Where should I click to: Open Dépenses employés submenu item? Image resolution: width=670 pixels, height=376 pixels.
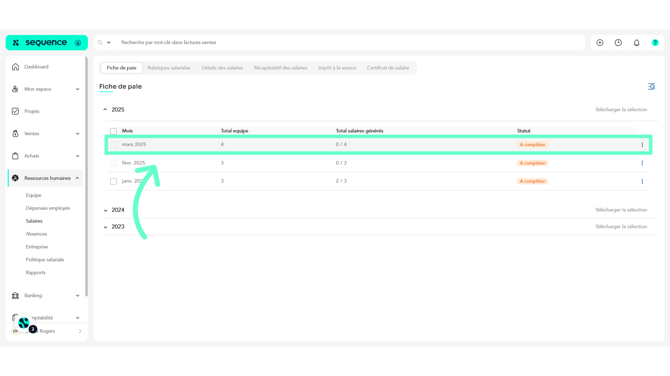click(48, 208)
